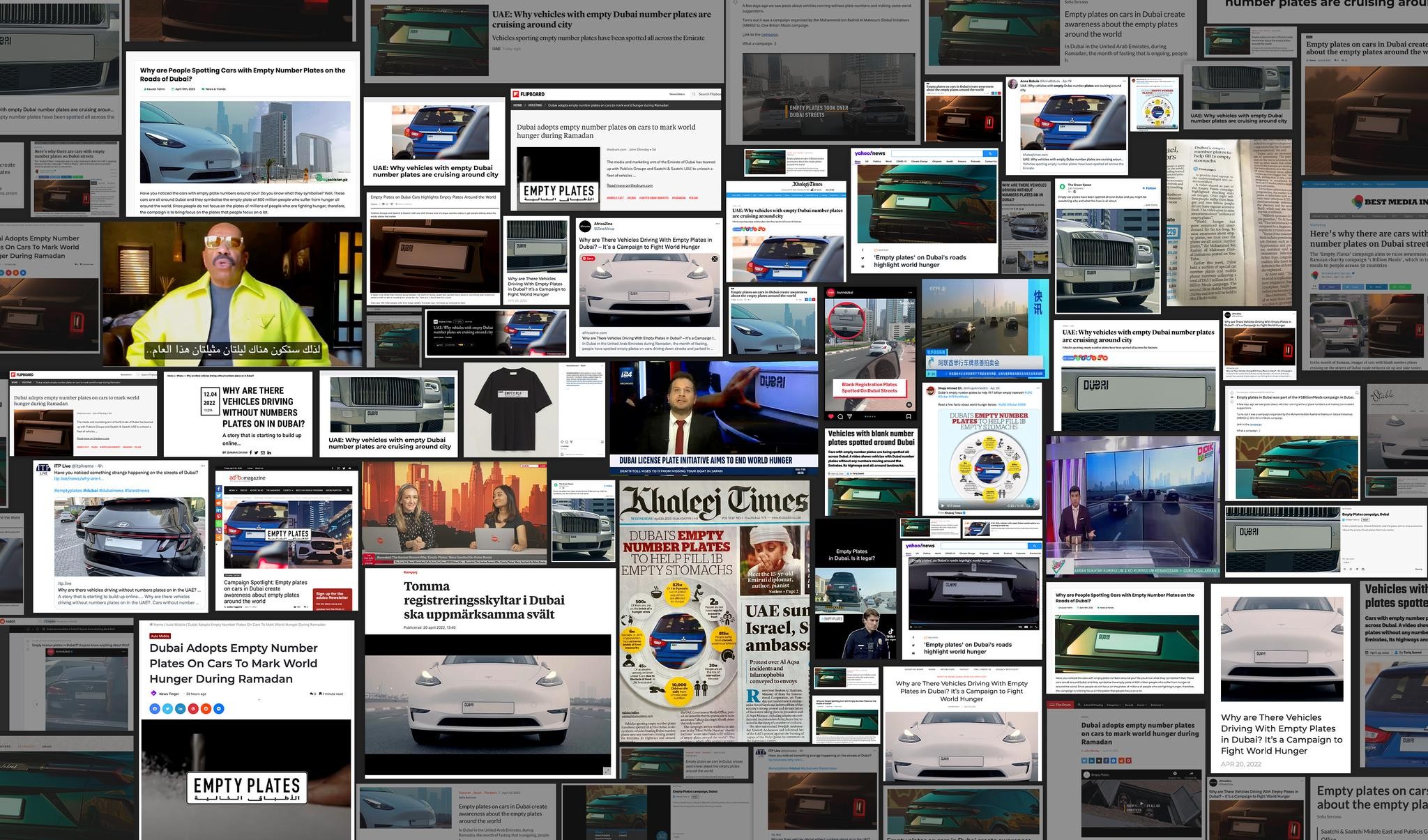Click red 'Auto Mobile' category tag
This screenshot has width=1428, height=840.
click(160, 636)
